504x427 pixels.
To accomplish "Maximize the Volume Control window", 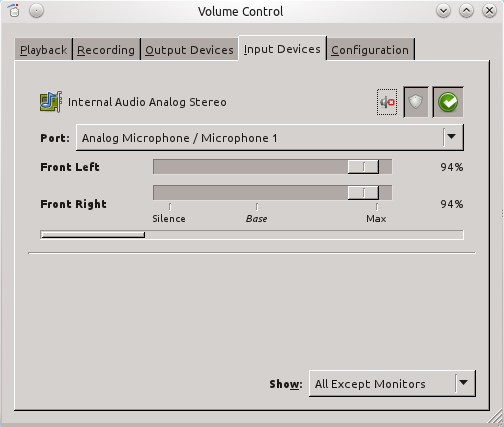I will (x=466, y=11).
